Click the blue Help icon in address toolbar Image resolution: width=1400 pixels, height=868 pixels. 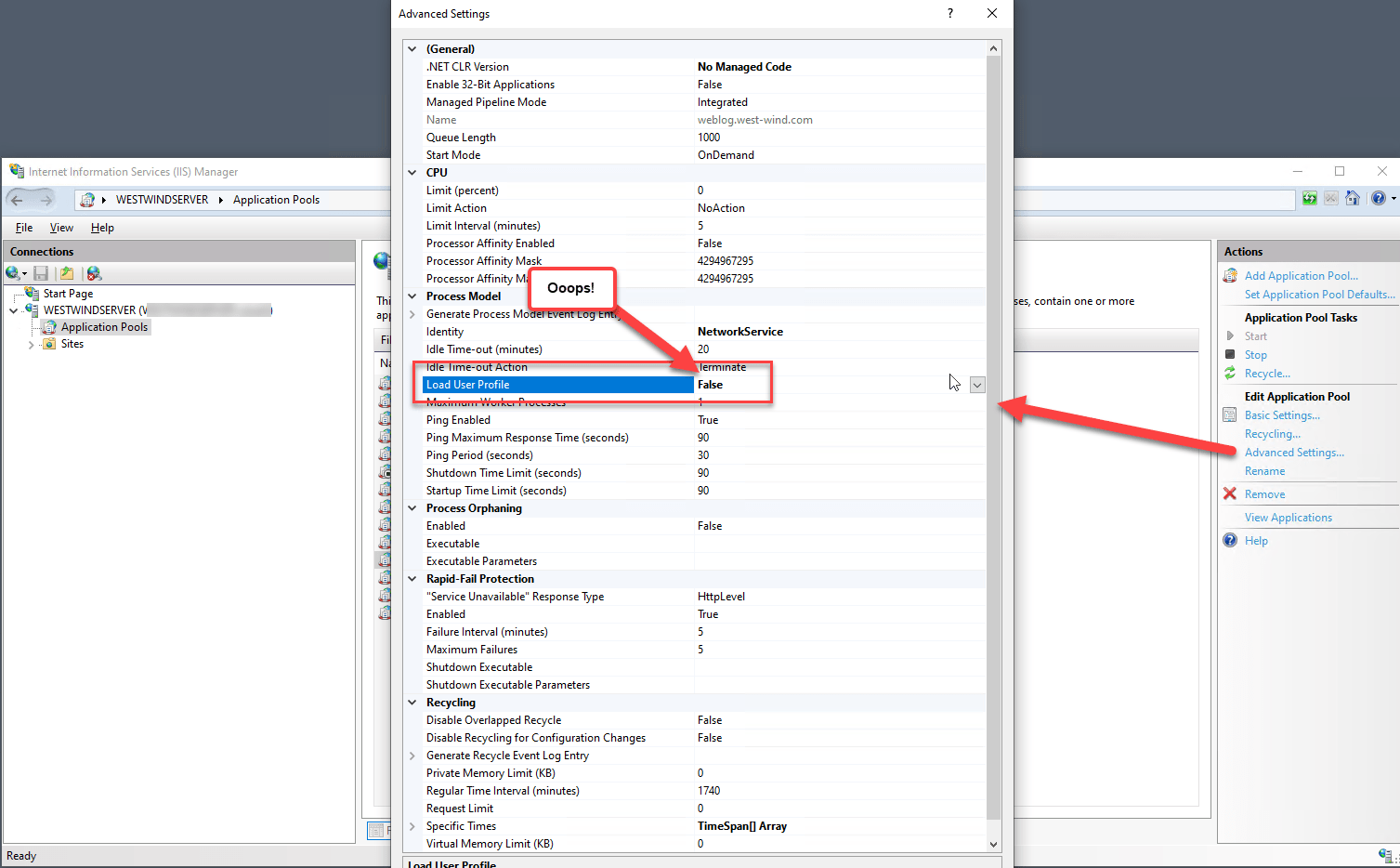1379,198
